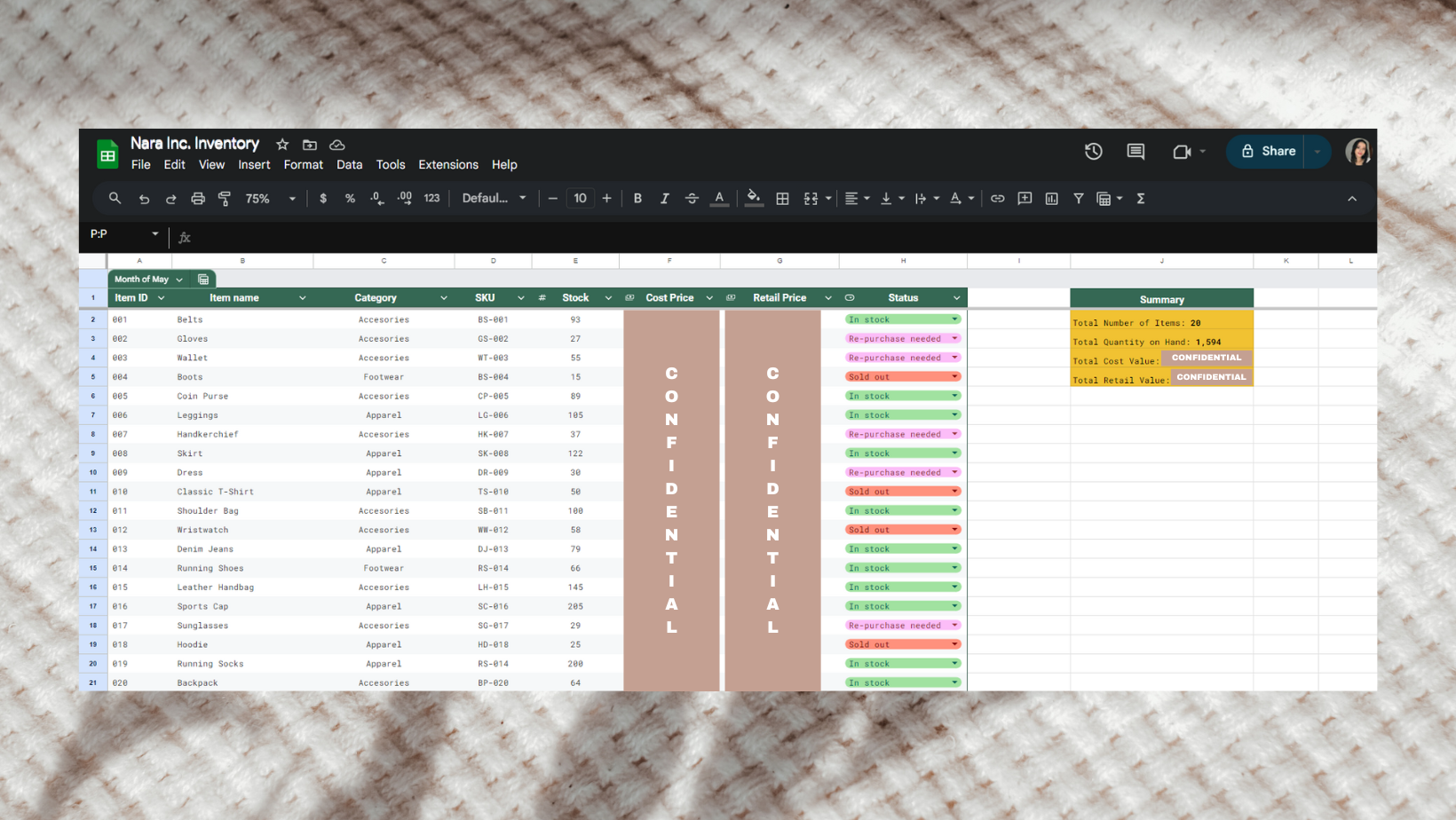This screenshot has width=1456, height=820.
Task: Open the View menu
Action: pyautogui.click(x=211, y=165)
